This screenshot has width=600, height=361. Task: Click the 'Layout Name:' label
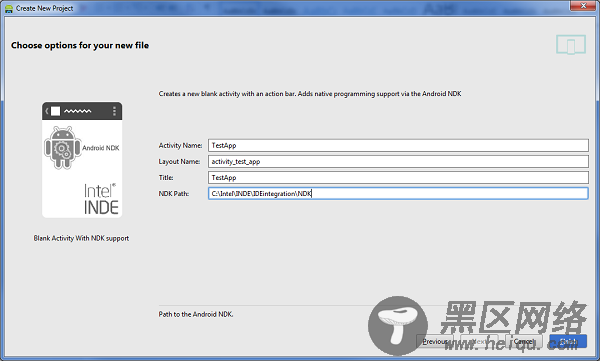pos(179,162)
